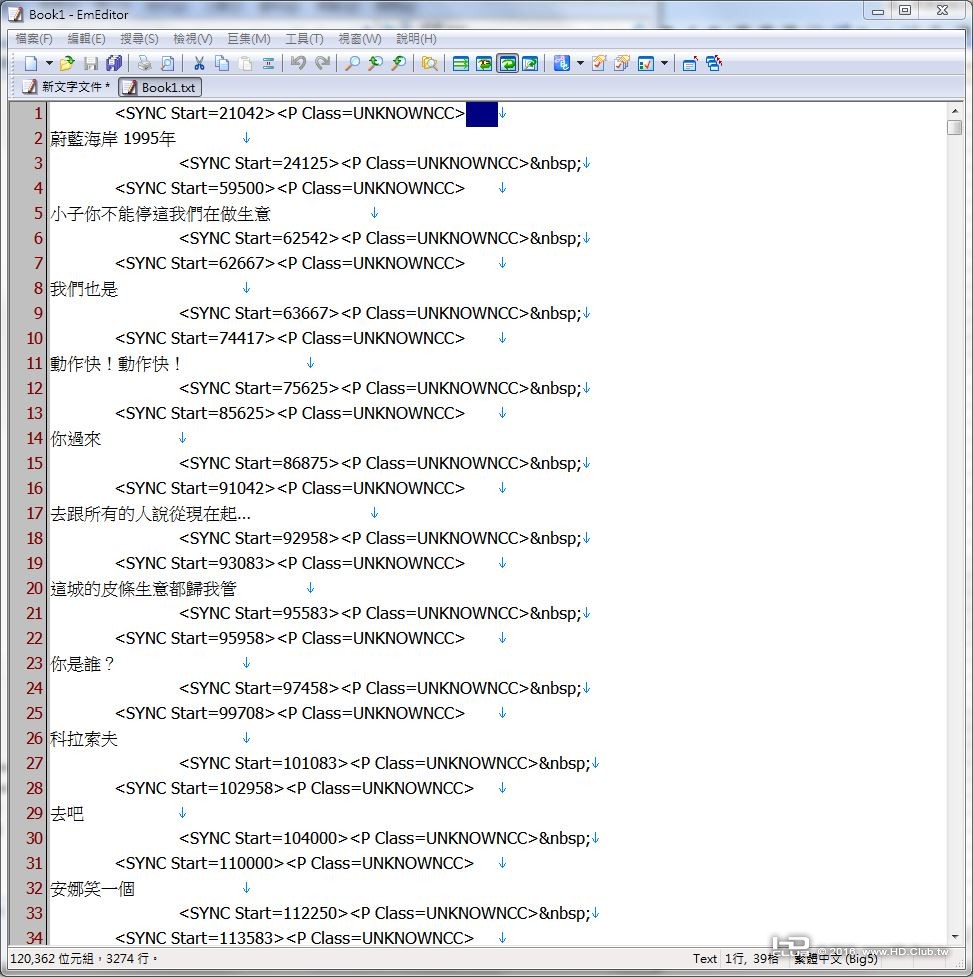Create a new file with the New icon
973x977 pixels.
[x=31, y=63]
